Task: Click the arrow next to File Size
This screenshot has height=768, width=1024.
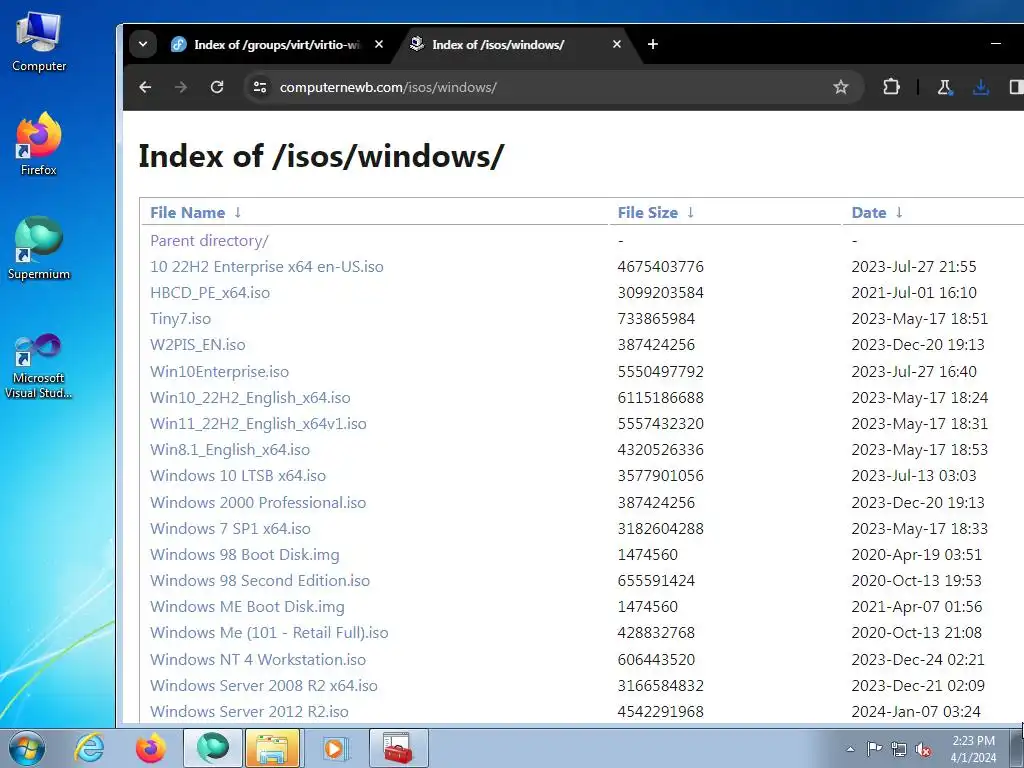Action: 690,212
